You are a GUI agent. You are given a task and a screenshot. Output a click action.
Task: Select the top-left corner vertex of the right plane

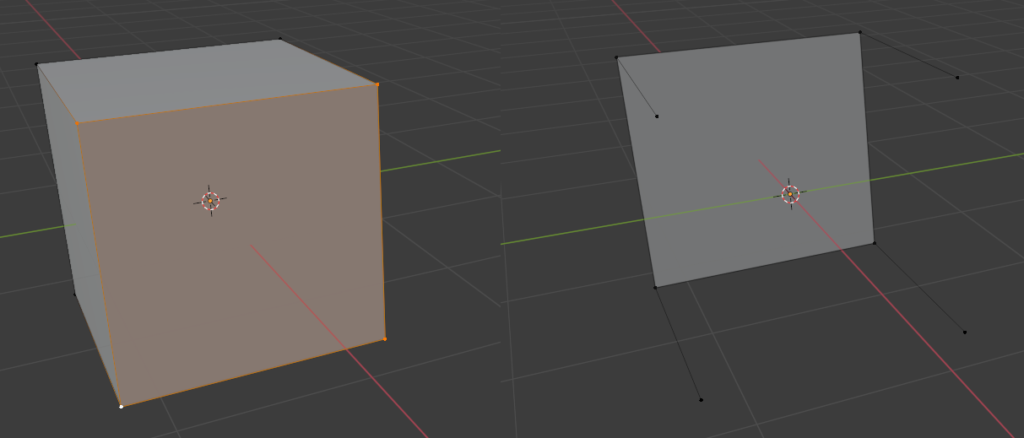(617, 57)
